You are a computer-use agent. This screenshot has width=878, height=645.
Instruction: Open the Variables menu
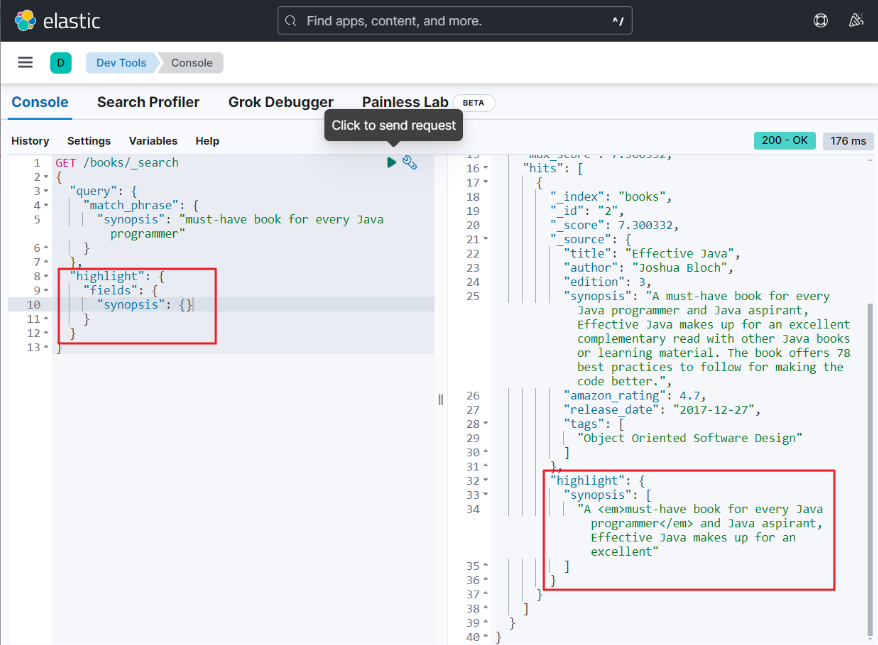153,141
